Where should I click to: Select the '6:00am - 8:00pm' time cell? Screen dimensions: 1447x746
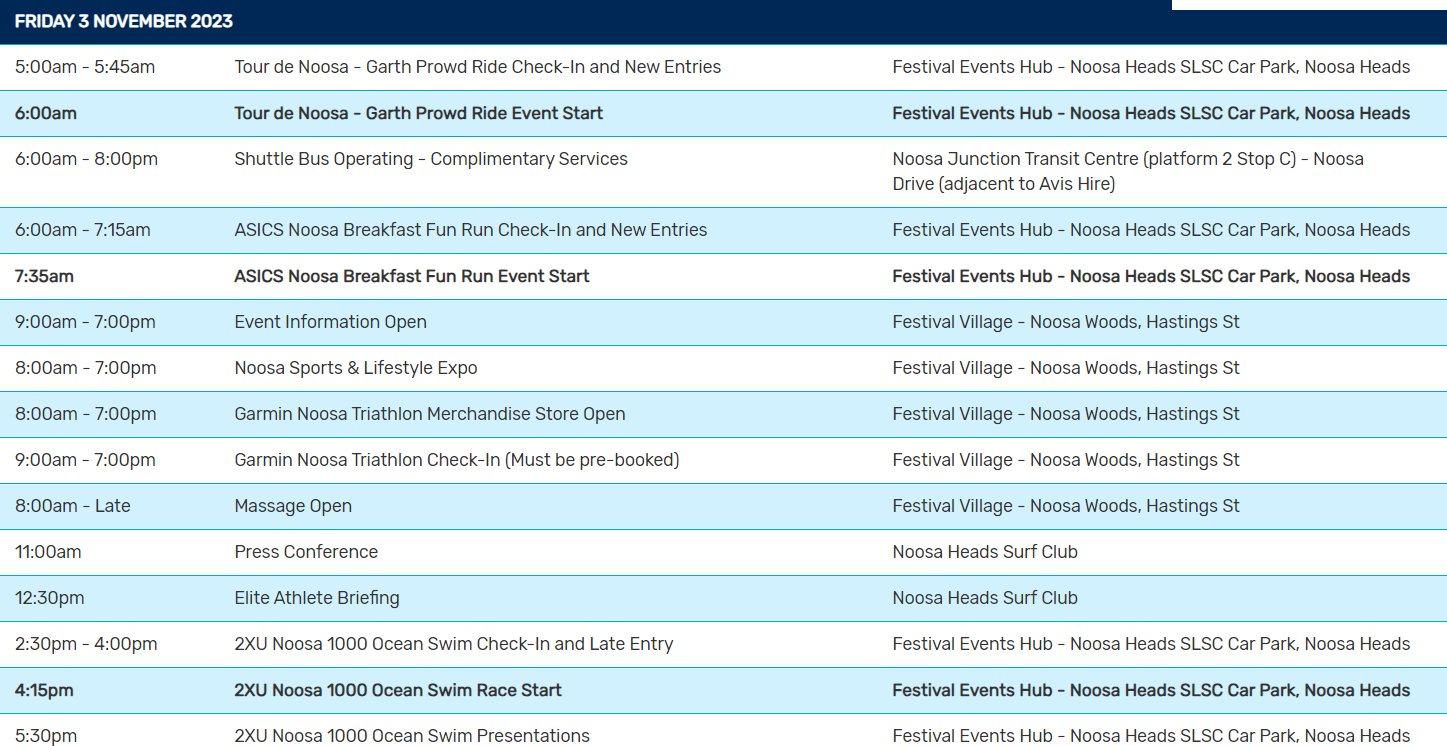pyautogui.click(x=86, y=159)
